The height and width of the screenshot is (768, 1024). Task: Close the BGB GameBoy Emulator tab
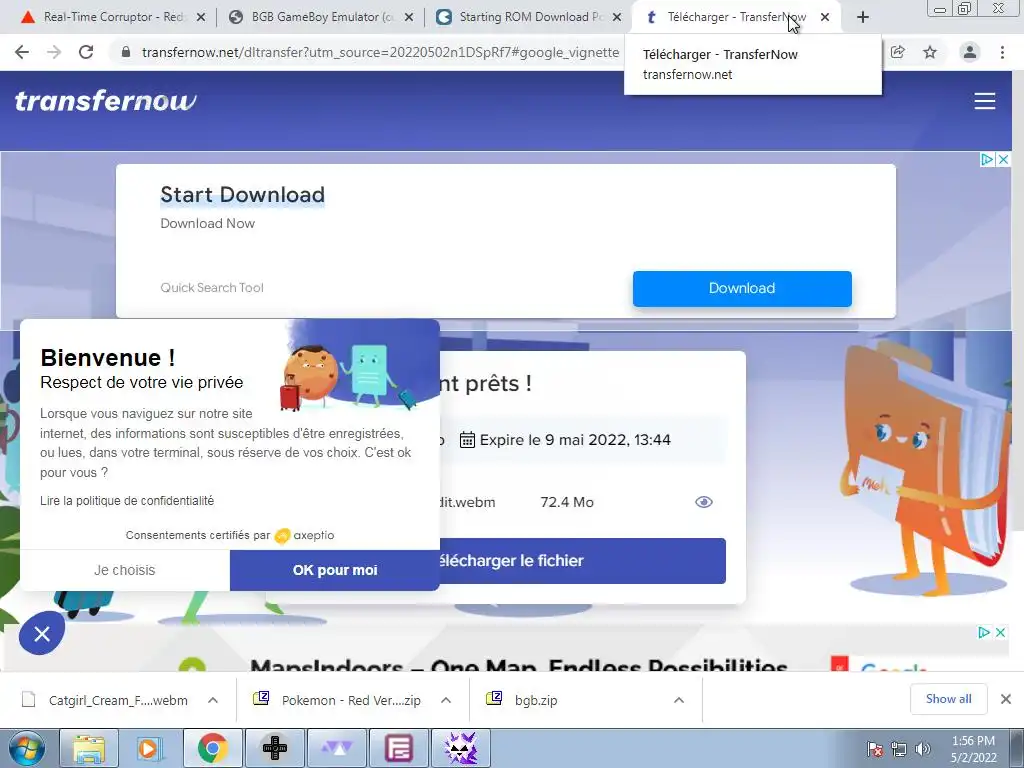pos(409,18)
